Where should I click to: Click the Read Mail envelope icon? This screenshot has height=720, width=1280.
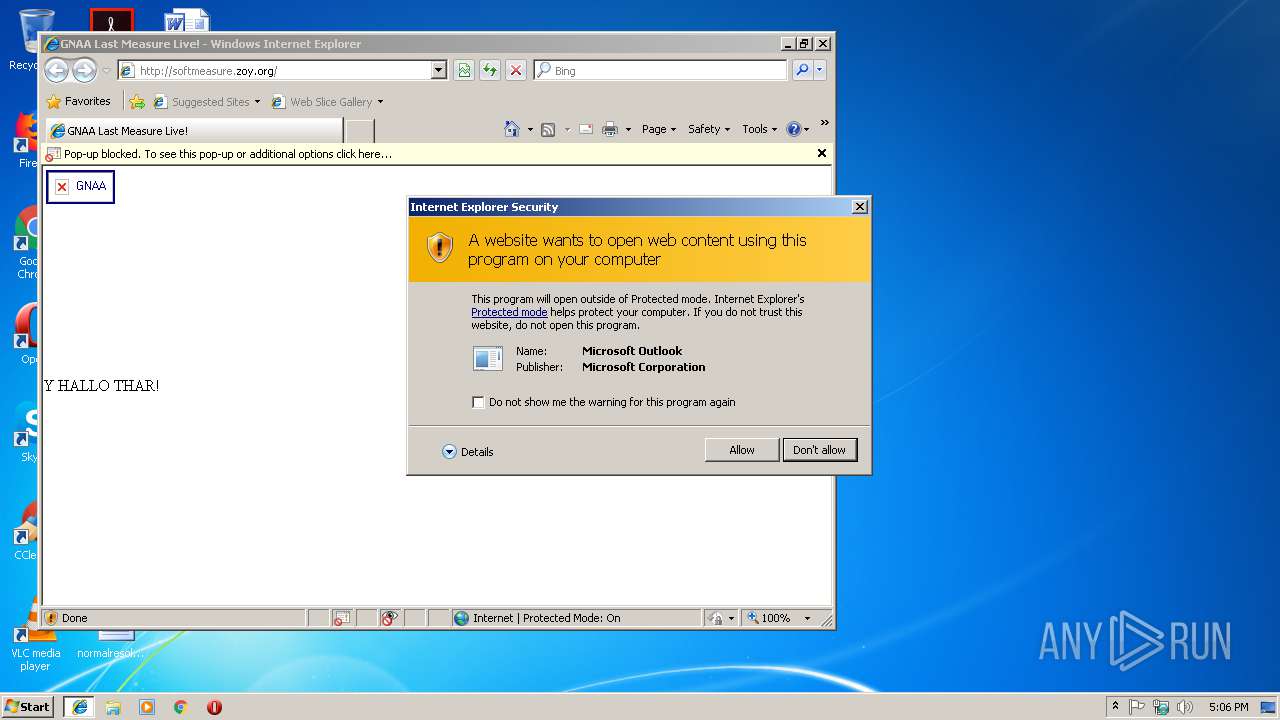(x=586, y=129)
